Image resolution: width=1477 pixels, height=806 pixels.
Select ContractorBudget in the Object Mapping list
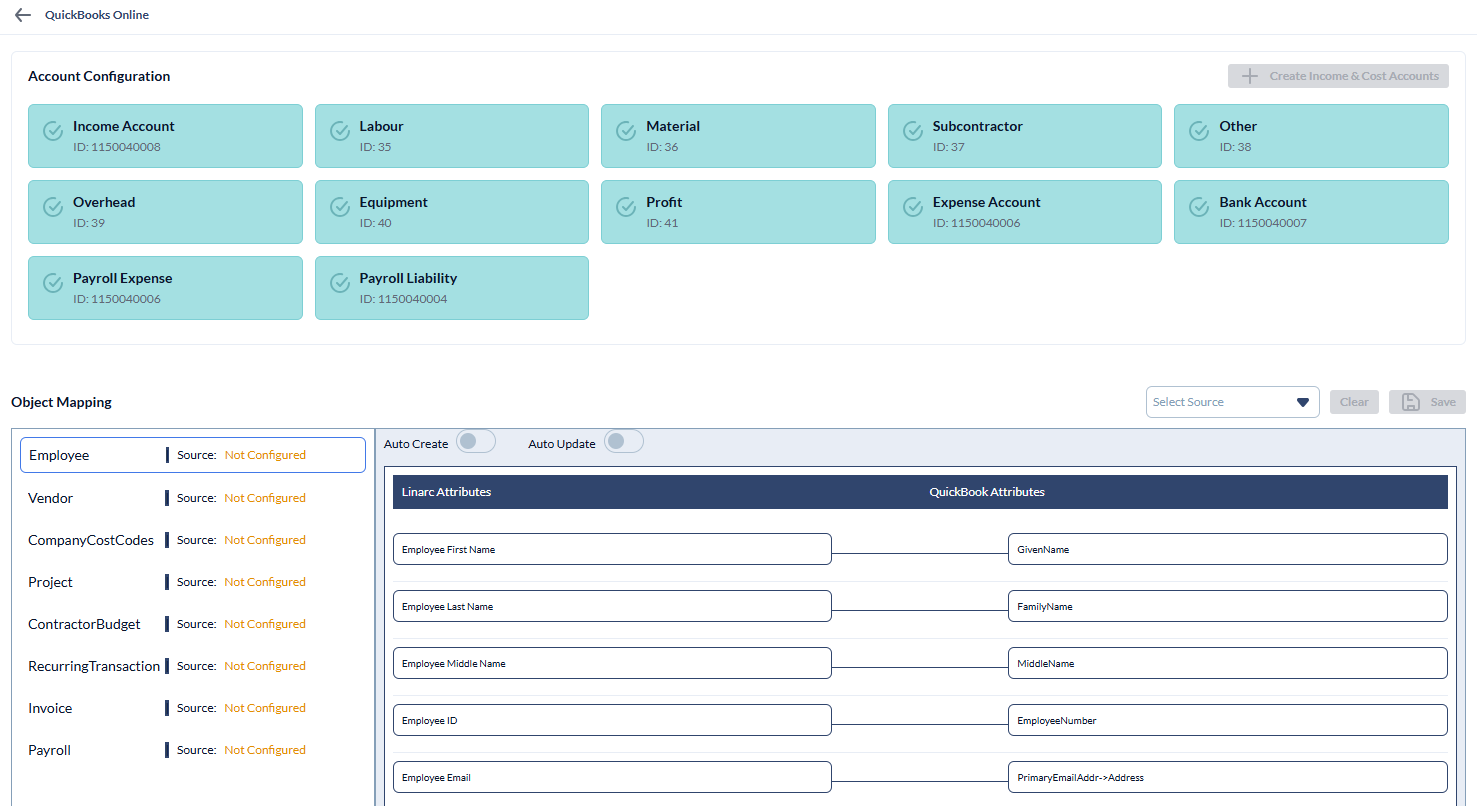click(193, 624)
